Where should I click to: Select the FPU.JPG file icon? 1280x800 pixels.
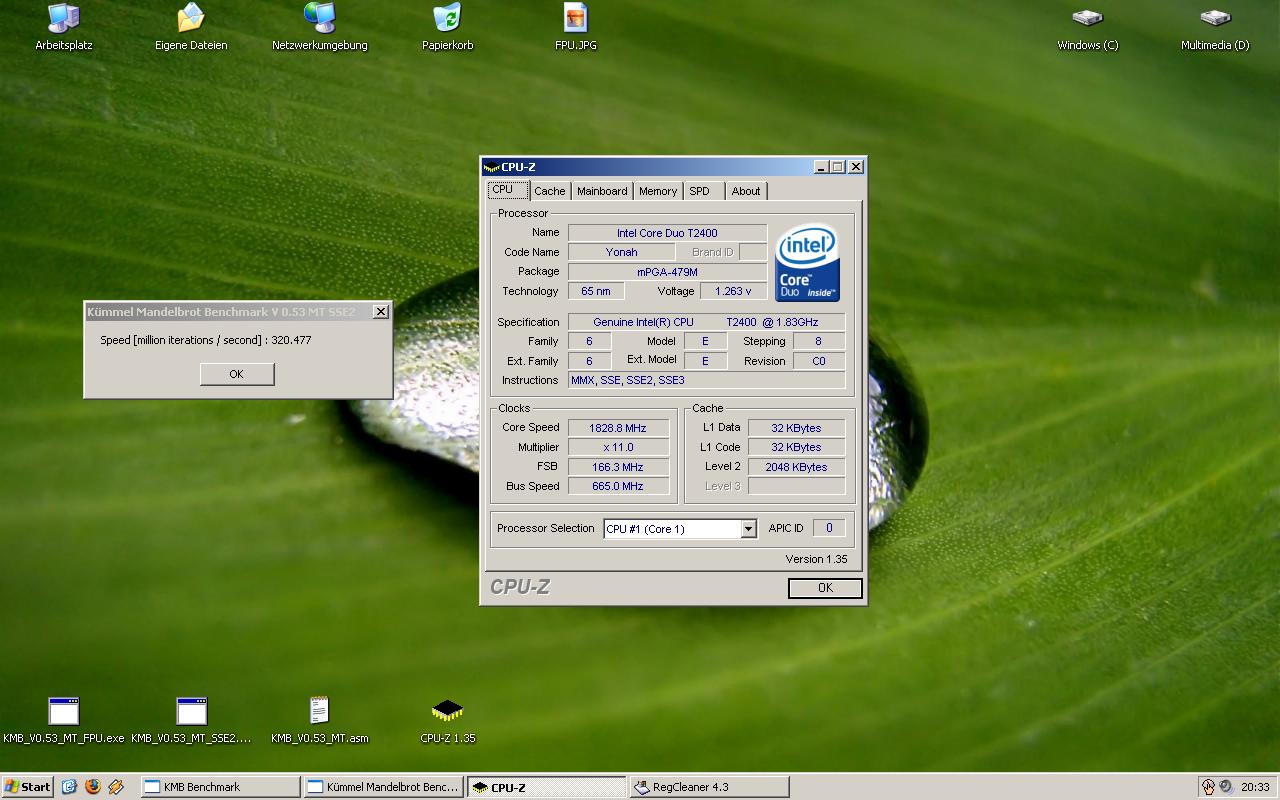coord(576,27)
